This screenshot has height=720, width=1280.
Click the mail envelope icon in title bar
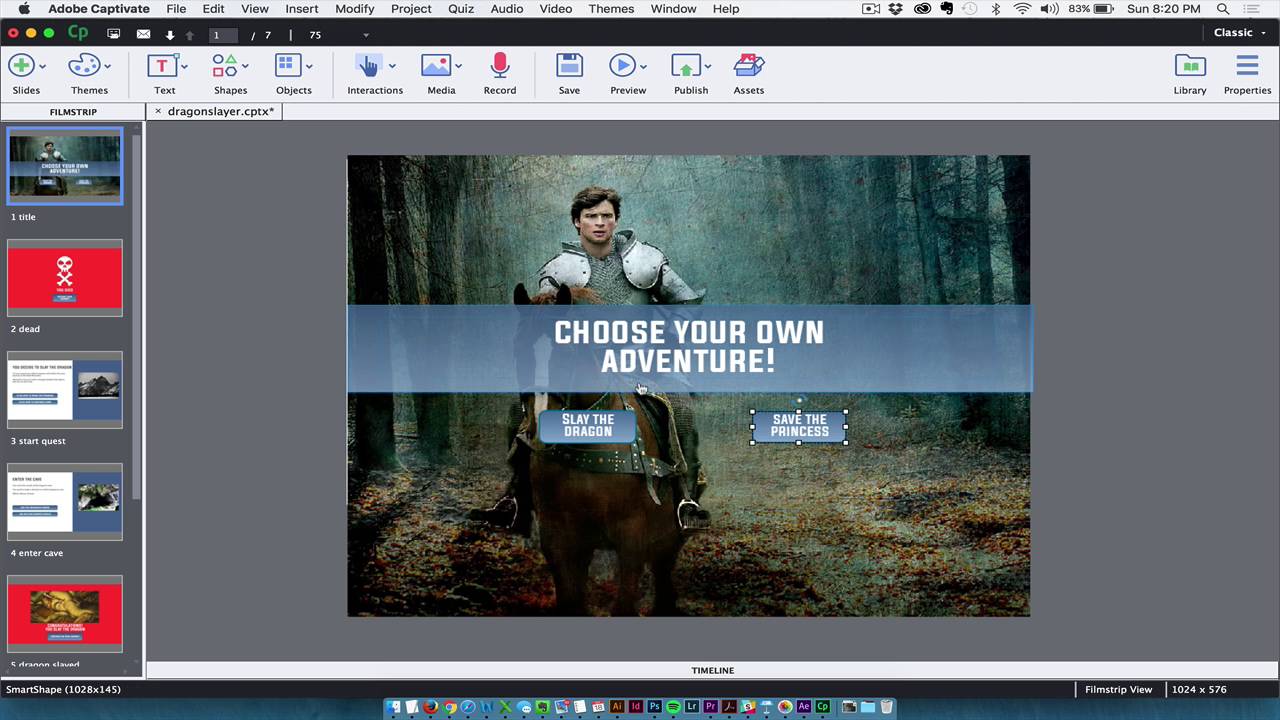143,34
